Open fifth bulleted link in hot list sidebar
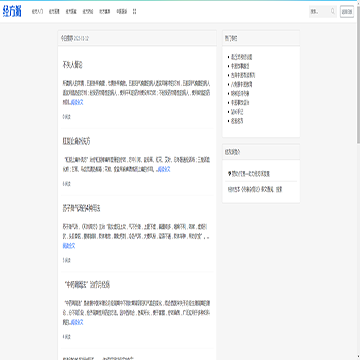 (x=240, y=94)
